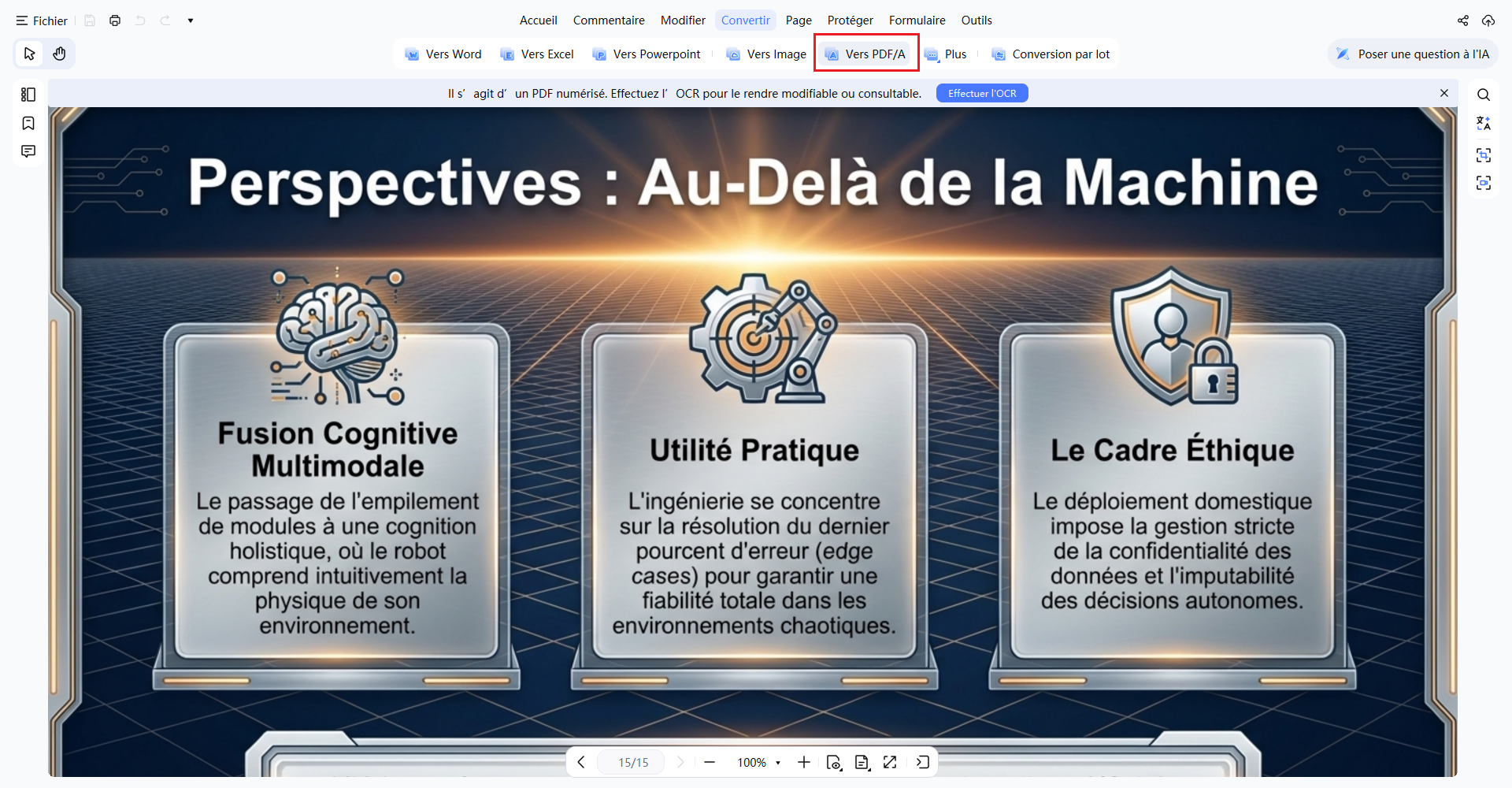Open the page thumbnails panel
This screenshot has height=788, width=1512.
(x=28, y=95)
